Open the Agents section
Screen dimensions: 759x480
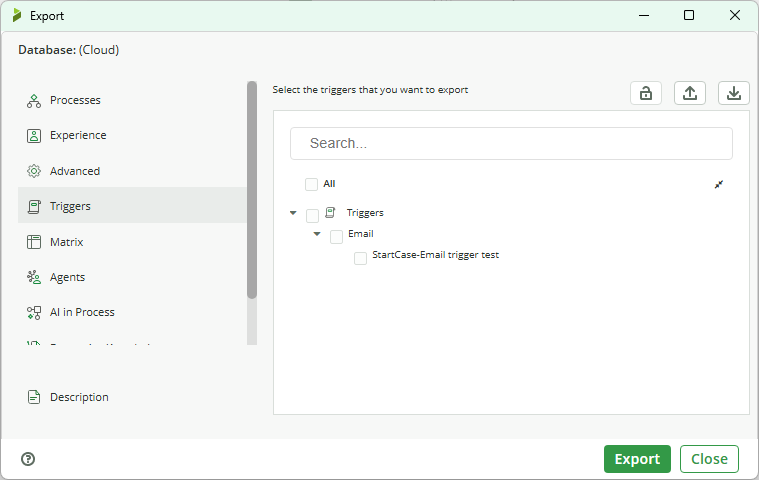point(132,277)
